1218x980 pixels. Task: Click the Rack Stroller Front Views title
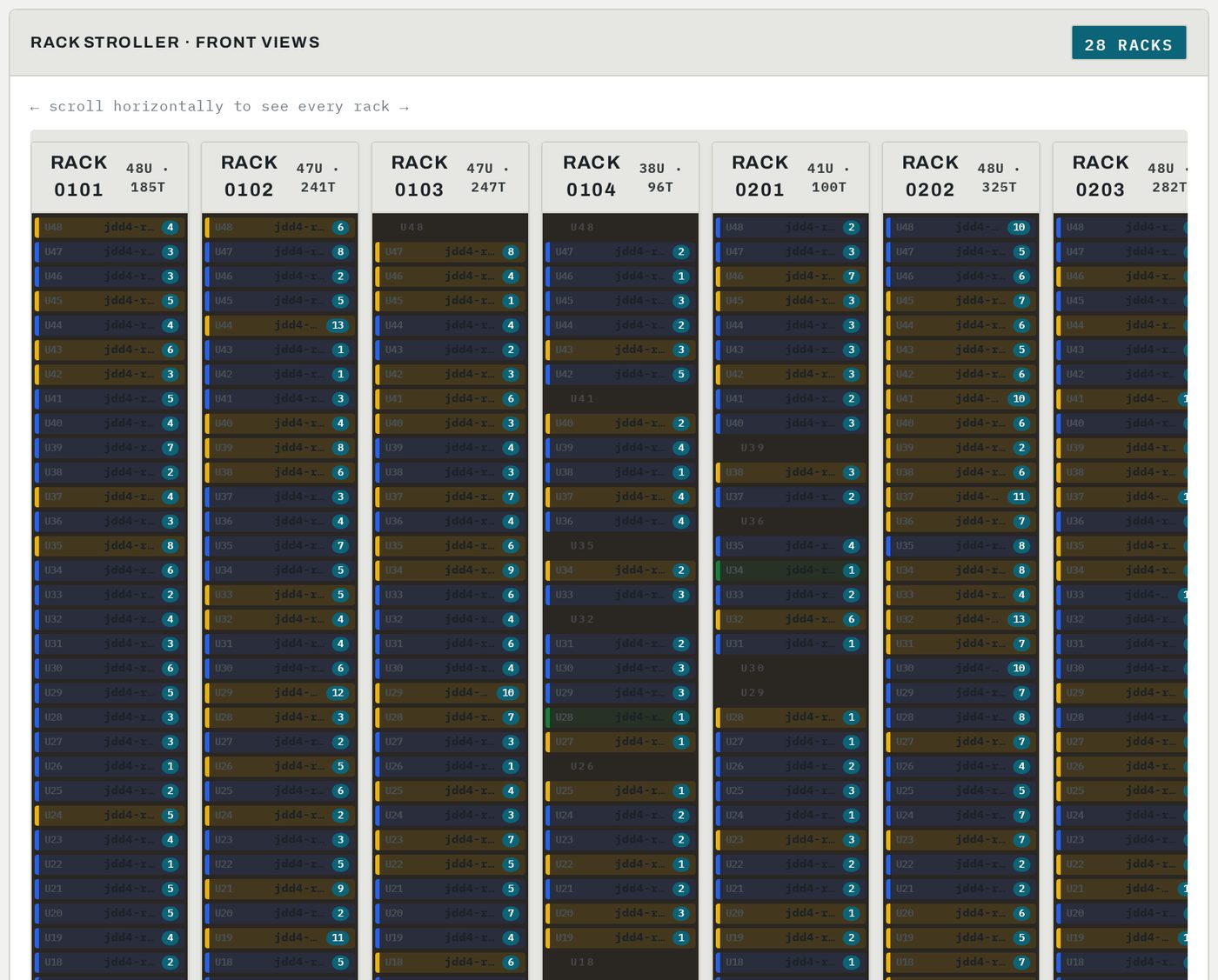(175, 43)
